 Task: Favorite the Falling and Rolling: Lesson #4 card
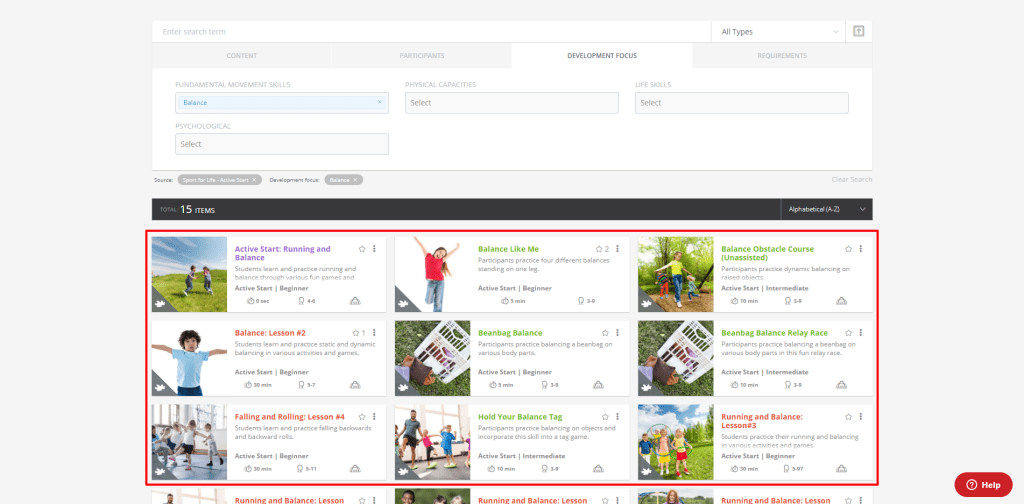tap(362, 417)
